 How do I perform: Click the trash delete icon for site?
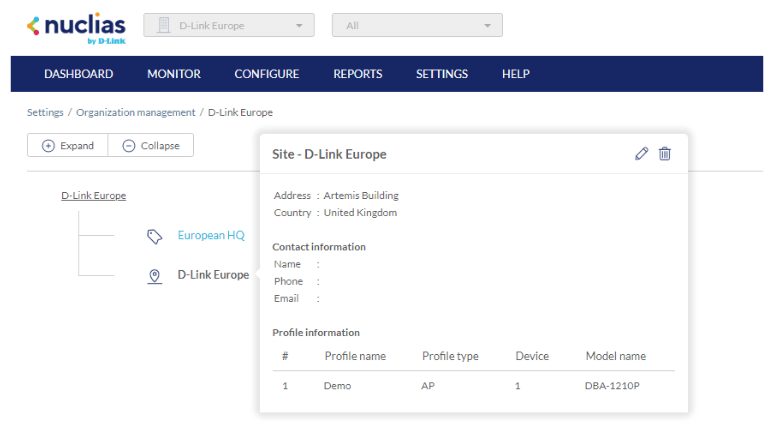(x=665, y=154)
